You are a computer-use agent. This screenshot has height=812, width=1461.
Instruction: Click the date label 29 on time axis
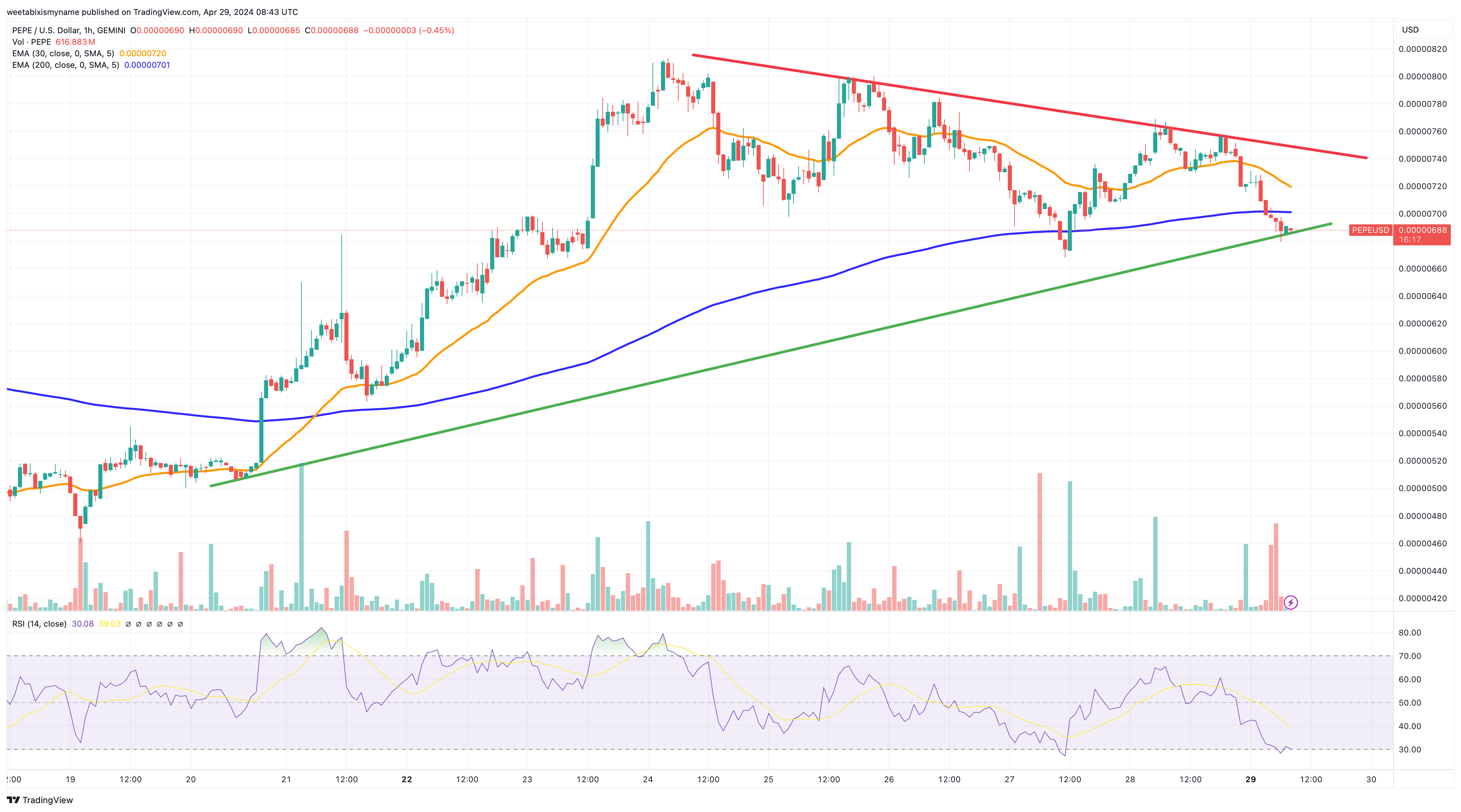pos(1250,779)
